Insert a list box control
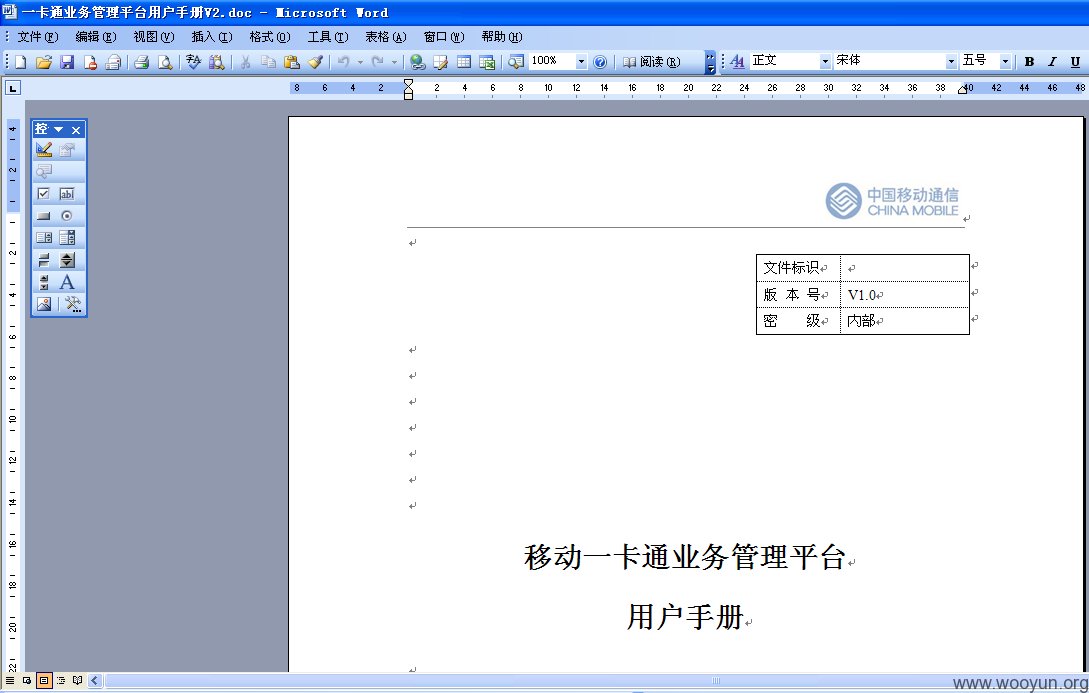 coord(44,238)
